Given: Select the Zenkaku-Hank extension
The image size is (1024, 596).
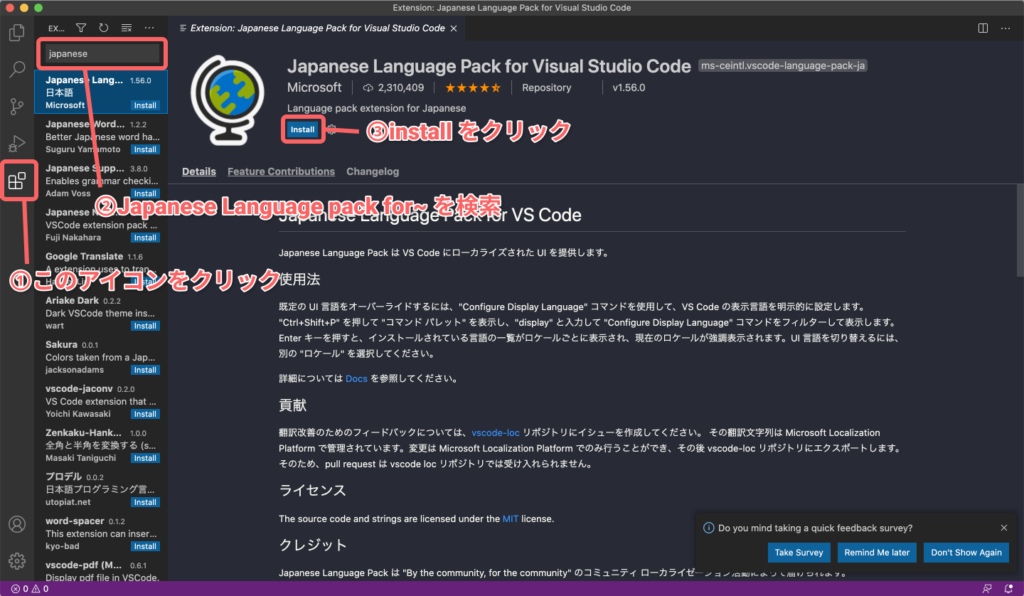Looking at the screenshot, I should [x=101, y=445].
